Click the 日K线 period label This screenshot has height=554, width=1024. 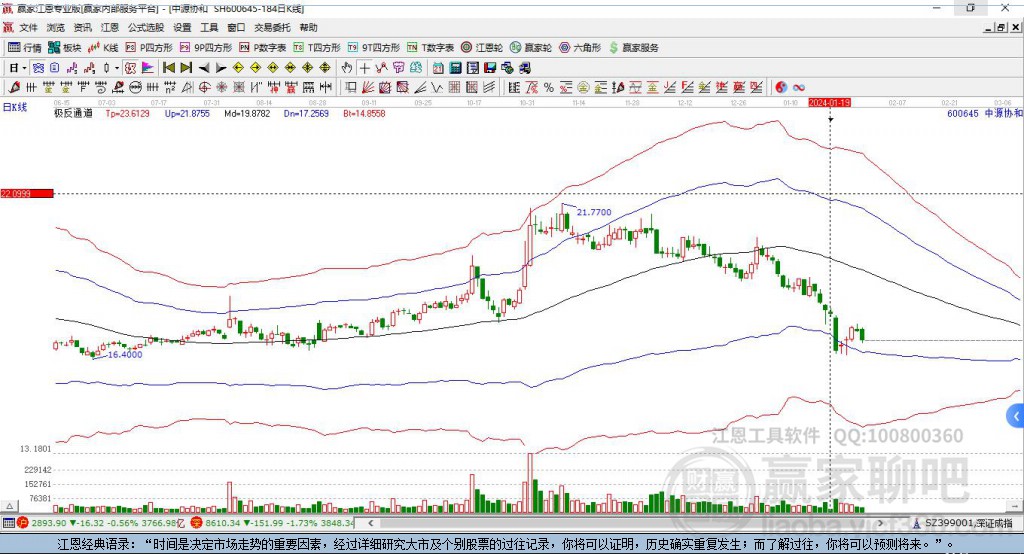[15, 107]
